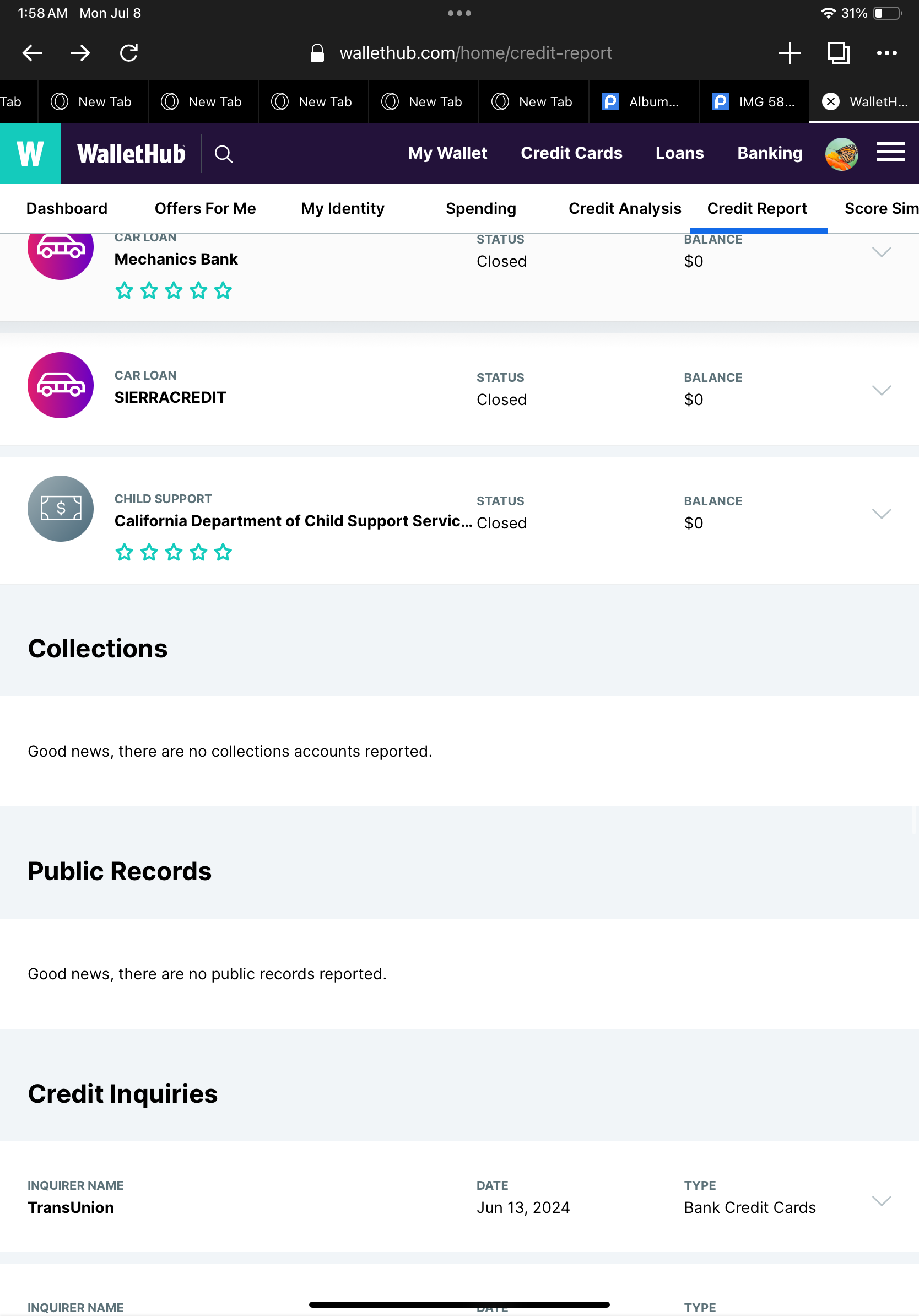Click California Department of Child Support name

293,521
